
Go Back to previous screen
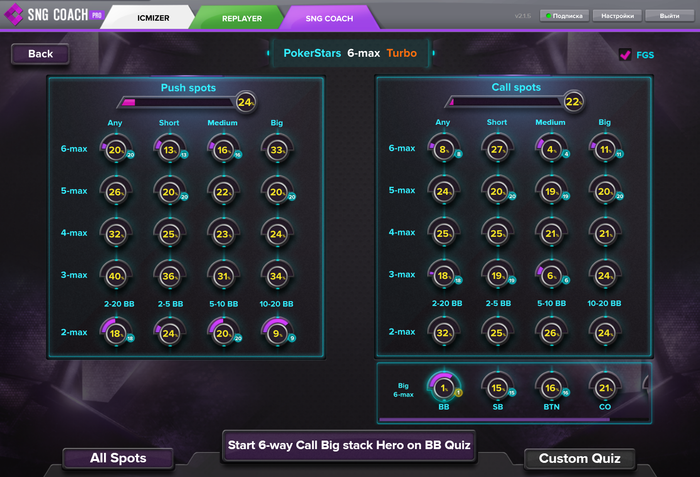[40, 54]
